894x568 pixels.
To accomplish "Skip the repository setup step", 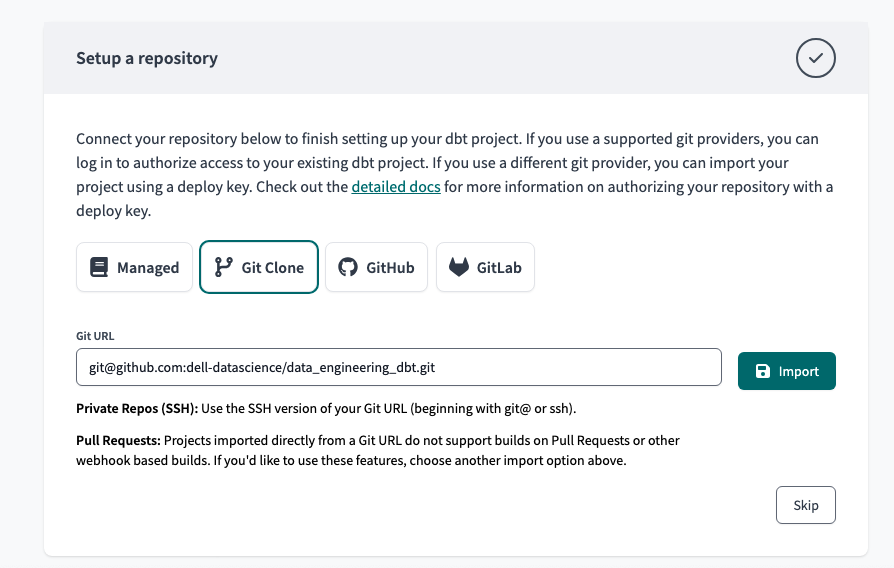I will (806, 505).
